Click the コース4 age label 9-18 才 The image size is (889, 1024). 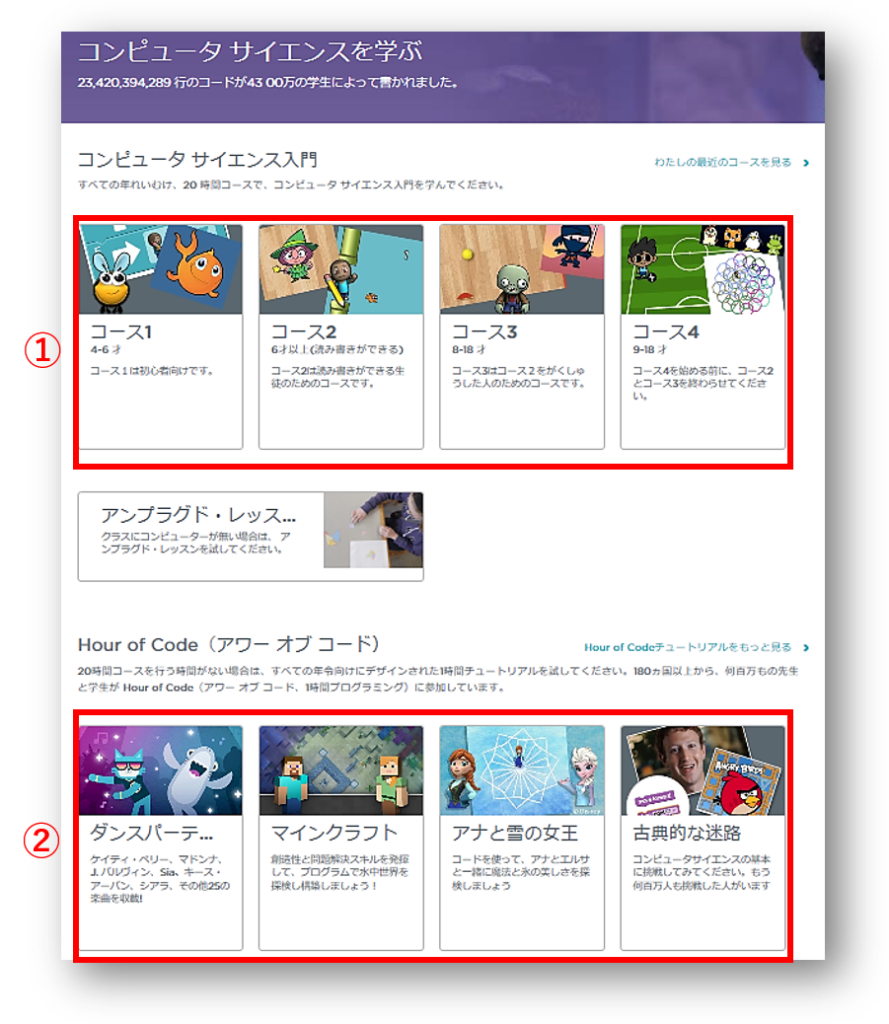(649, 350)
